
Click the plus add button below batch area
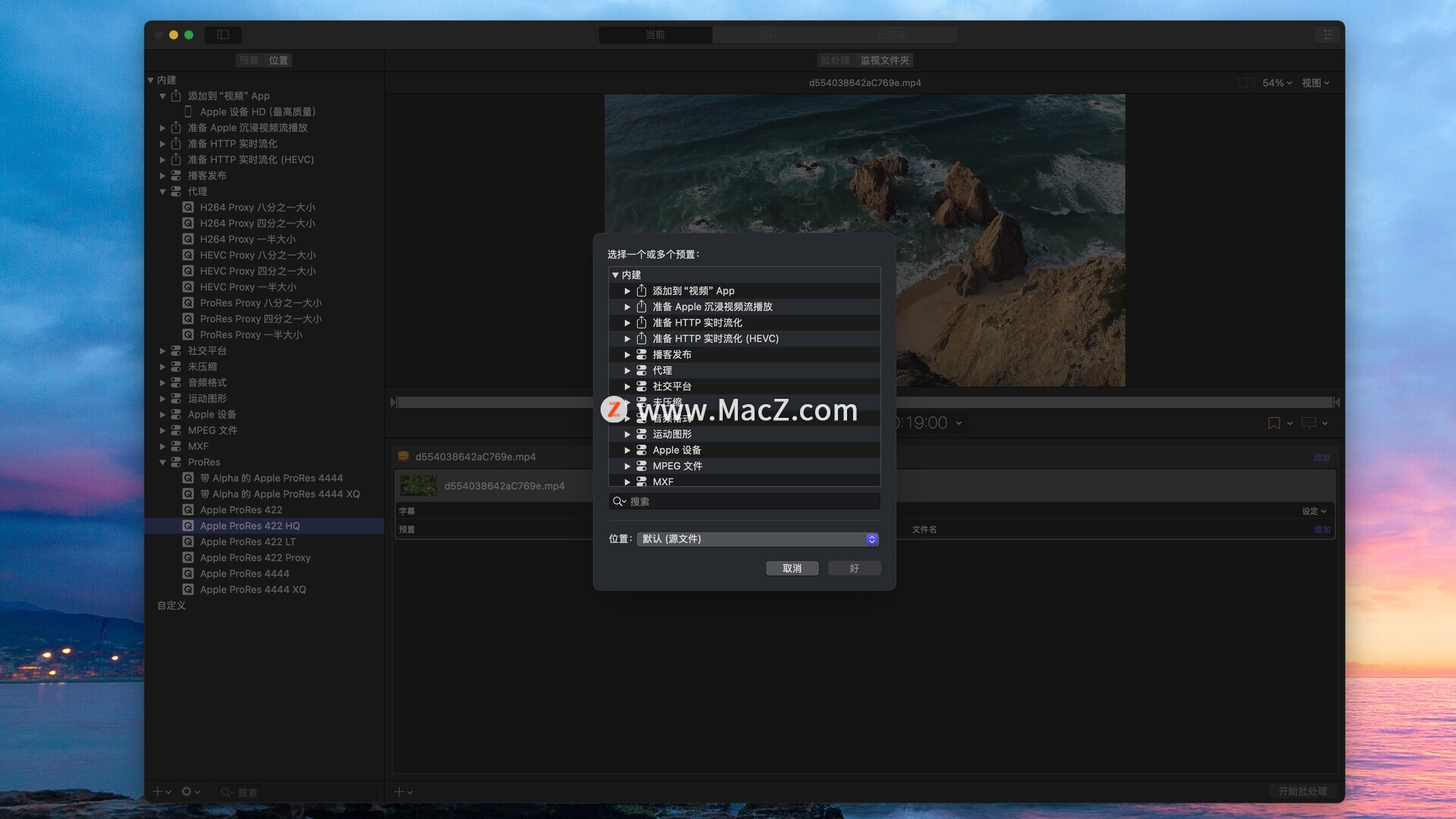[400, 792]
